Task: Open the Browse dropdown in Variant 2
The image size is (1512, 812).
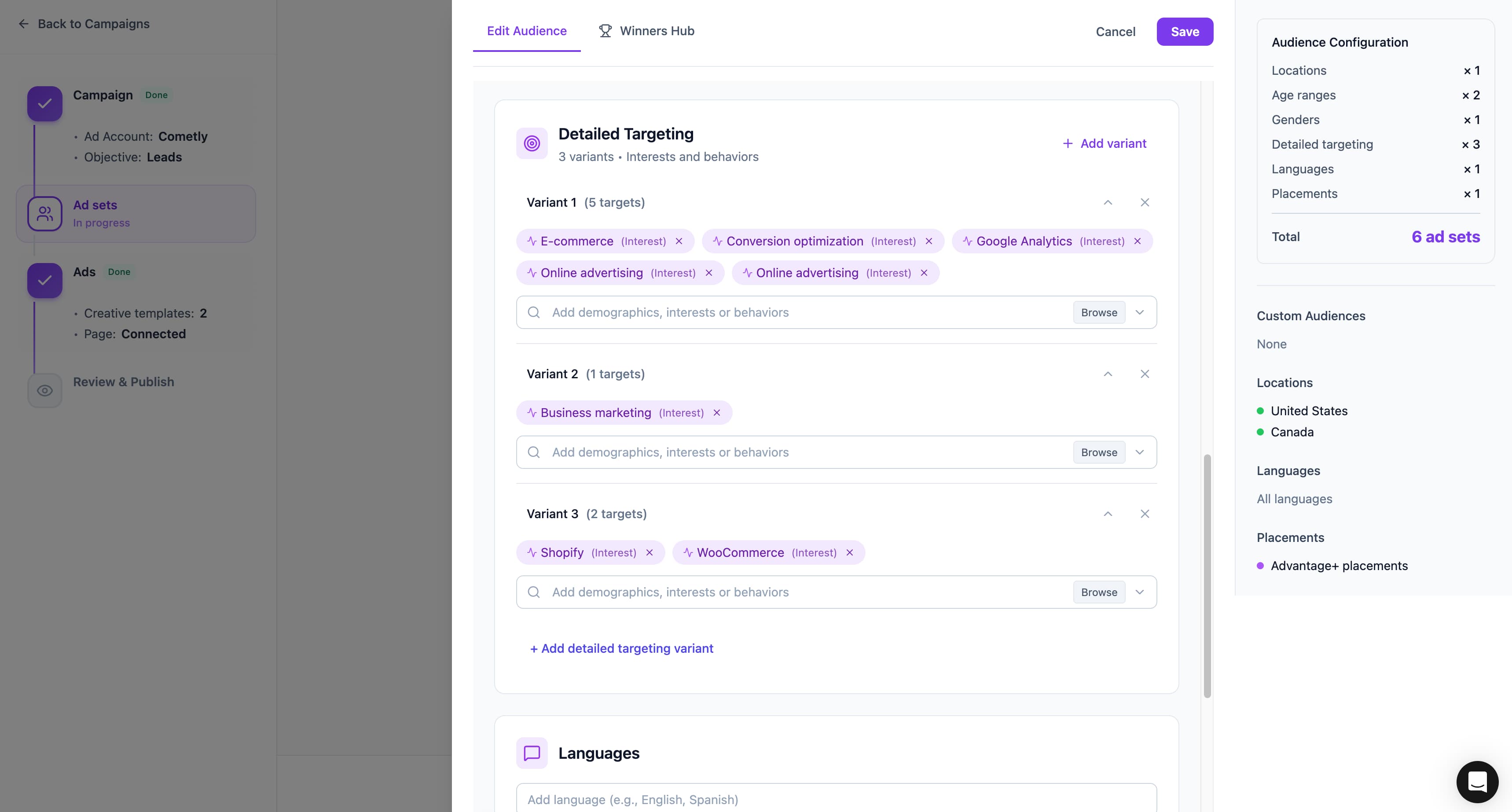Action: [1139, 452]
